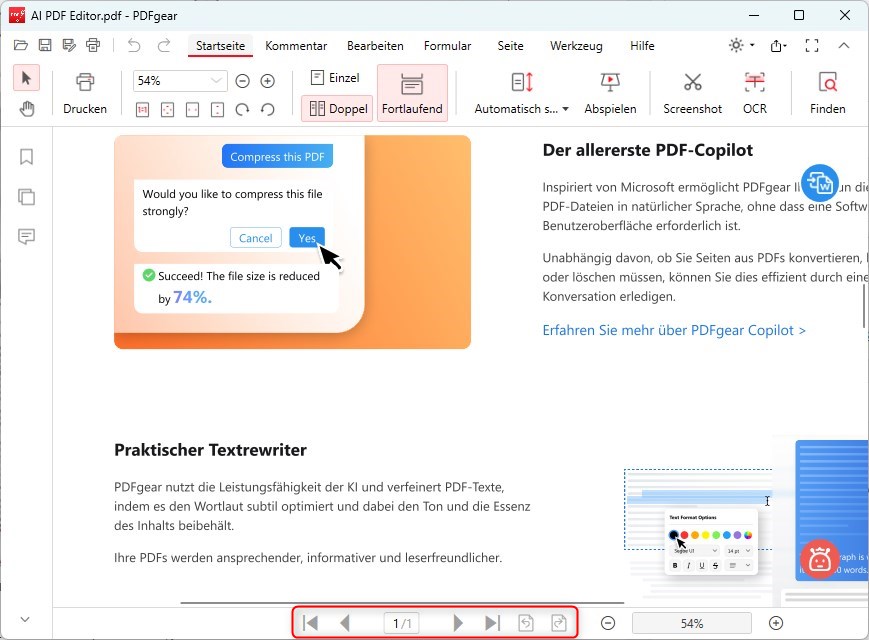Switch to the Werkzeug tab
The width and height of the screenshot is (869, 640).
click(576, 46)
